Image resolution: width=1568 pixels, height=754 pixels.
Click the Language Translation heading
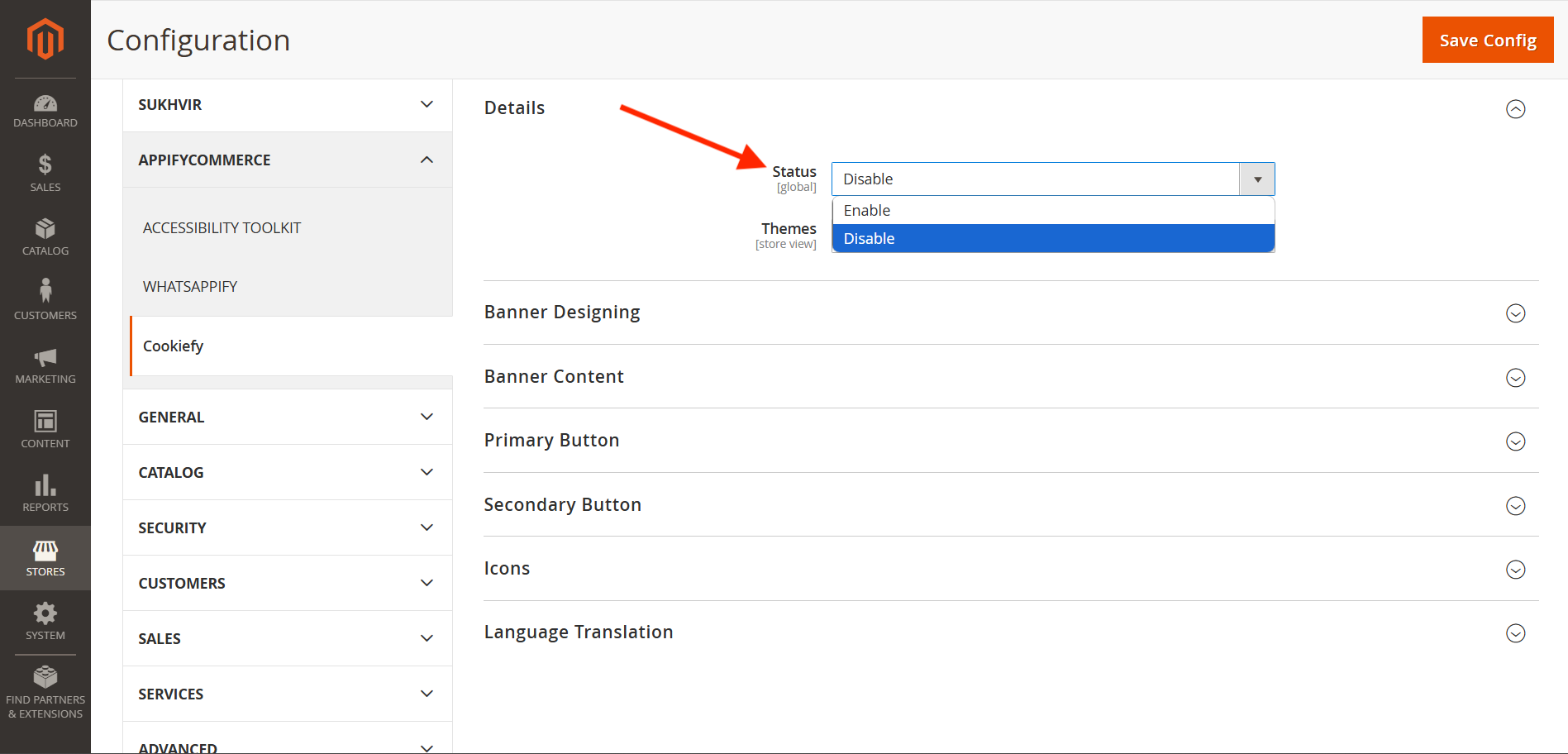pyautogui.click(x=579, y=632)
